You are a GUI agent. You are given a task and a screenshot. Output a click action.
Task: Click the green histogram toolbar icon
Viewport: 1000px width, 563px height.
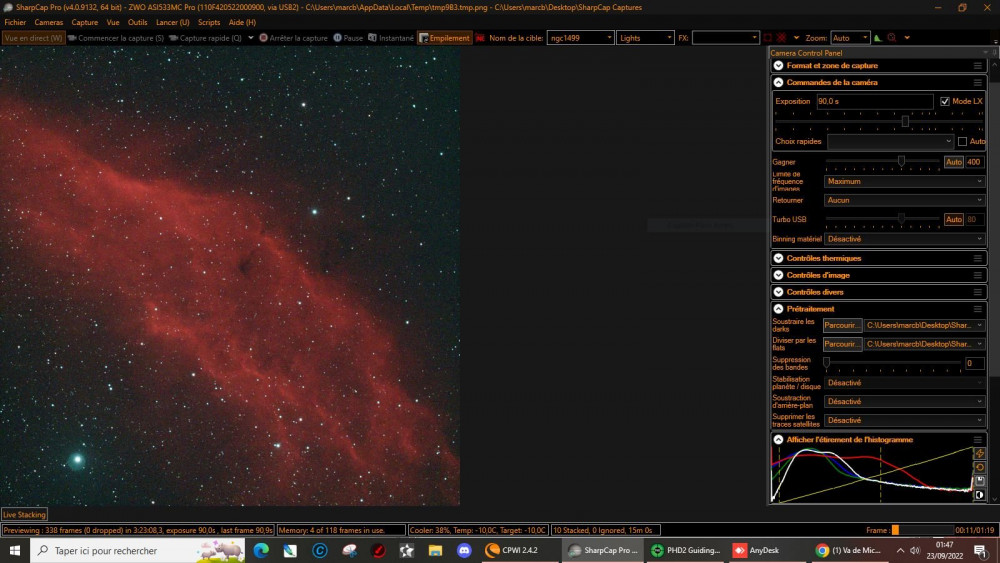click(878, 38)
